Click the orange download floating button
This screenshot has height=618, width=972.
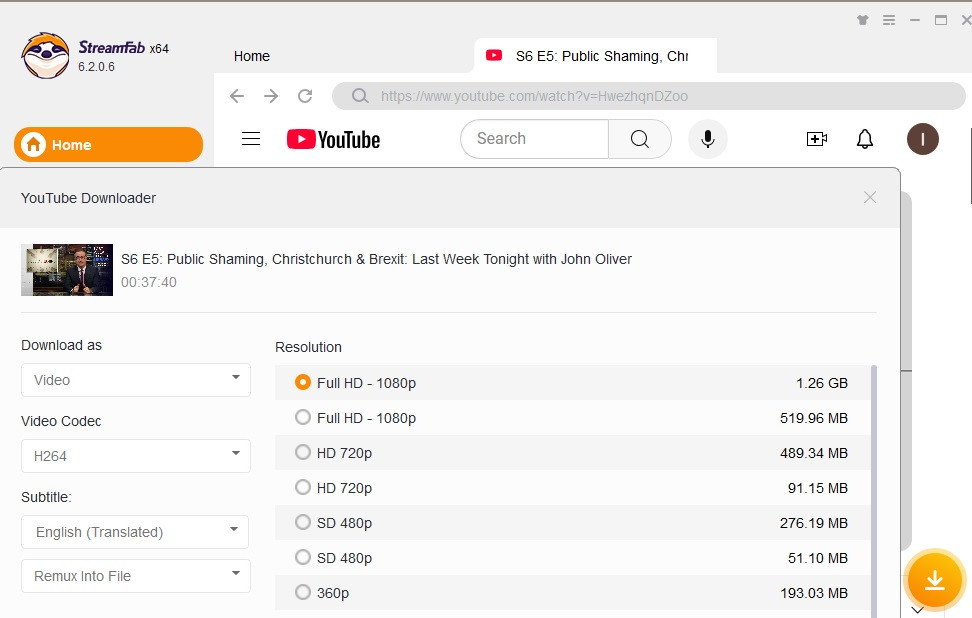[934, 580]
